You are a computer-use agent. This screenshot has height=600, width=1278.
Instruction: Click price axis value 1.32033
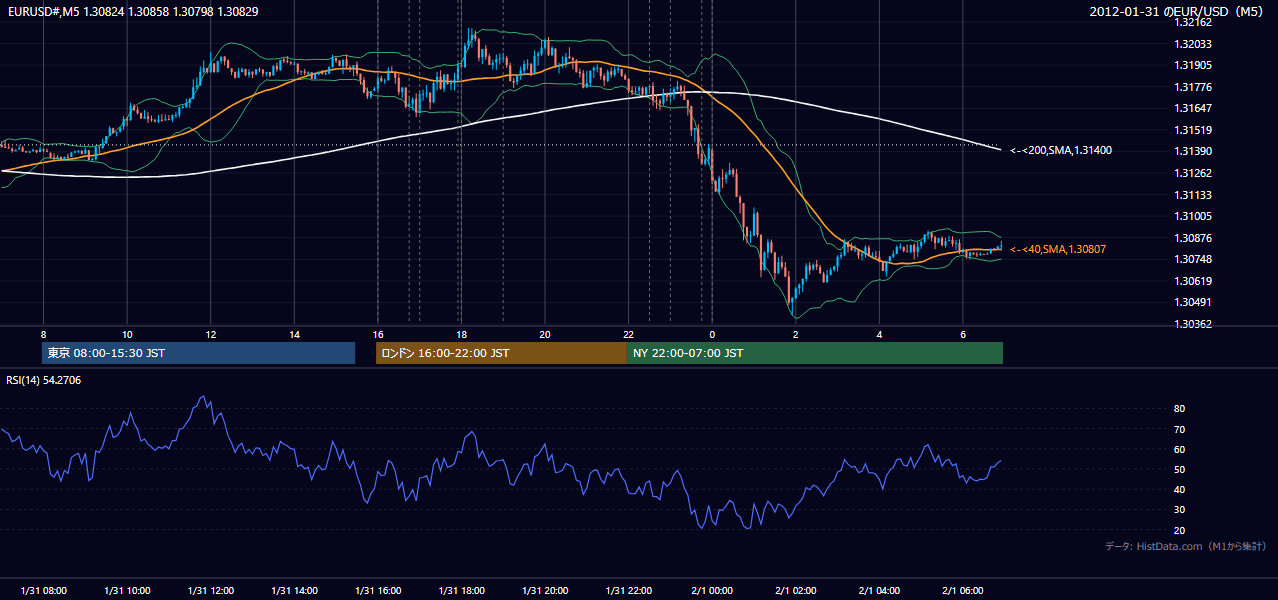(x=1192, y=44)
